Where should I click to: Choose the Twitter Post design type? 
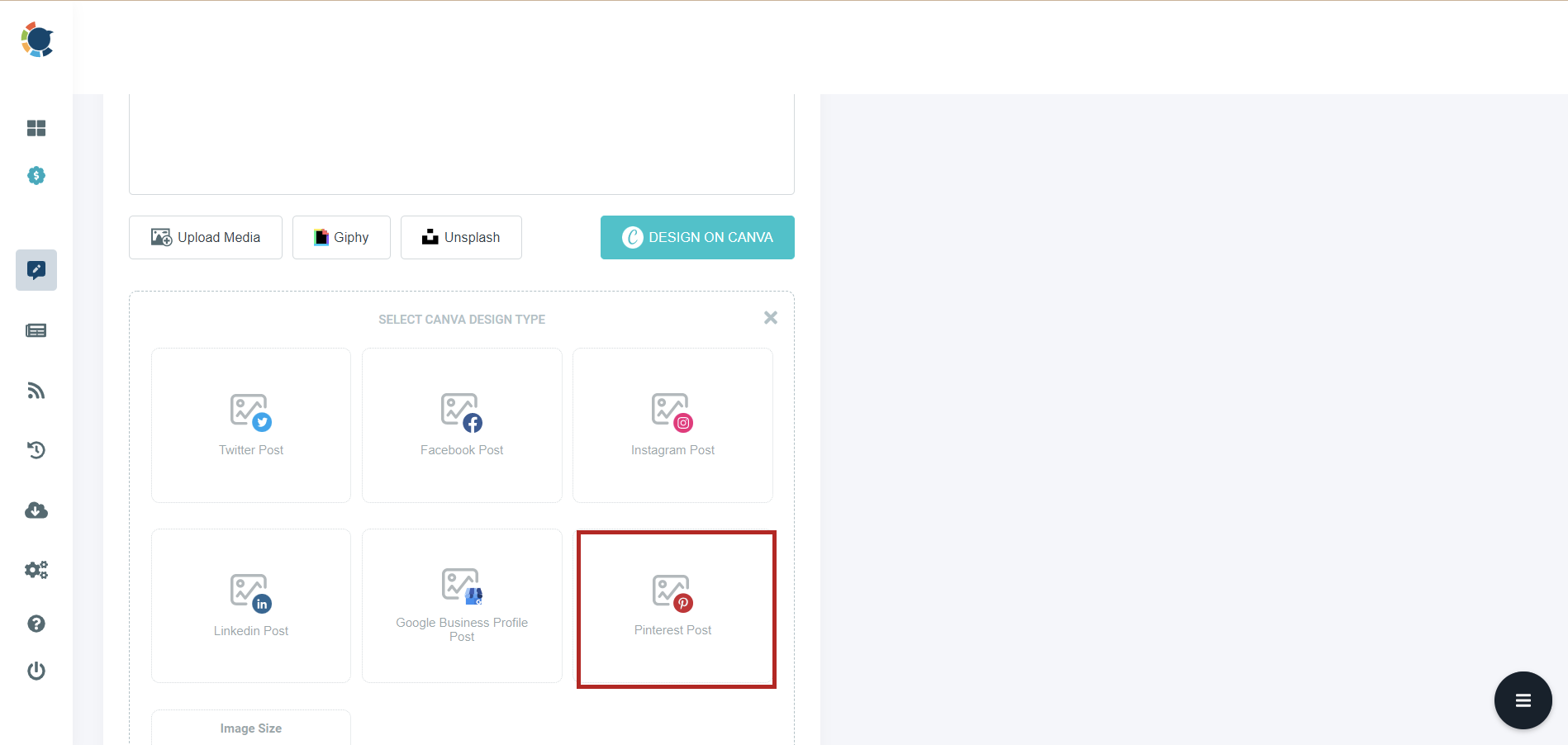click(x=251, y=425)
